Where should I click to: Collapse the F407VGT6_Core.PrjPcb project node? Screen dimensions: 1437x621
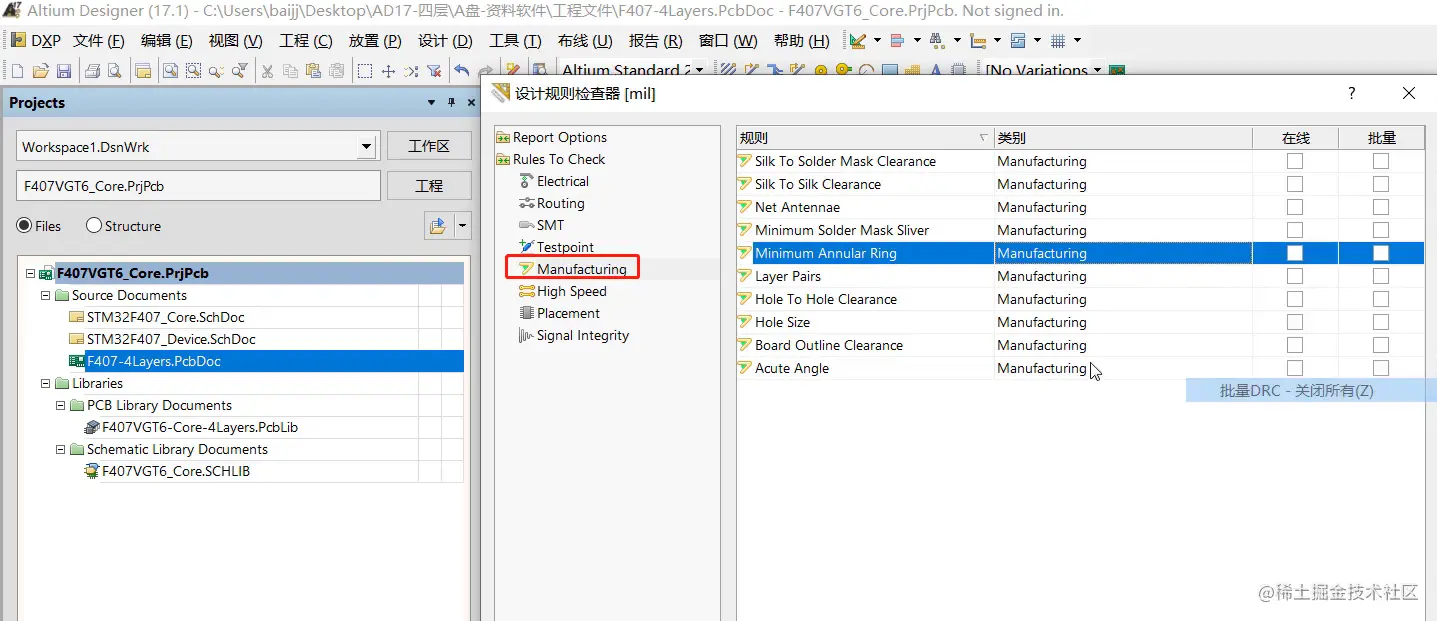pyautogui.click(x=31, y=273)
